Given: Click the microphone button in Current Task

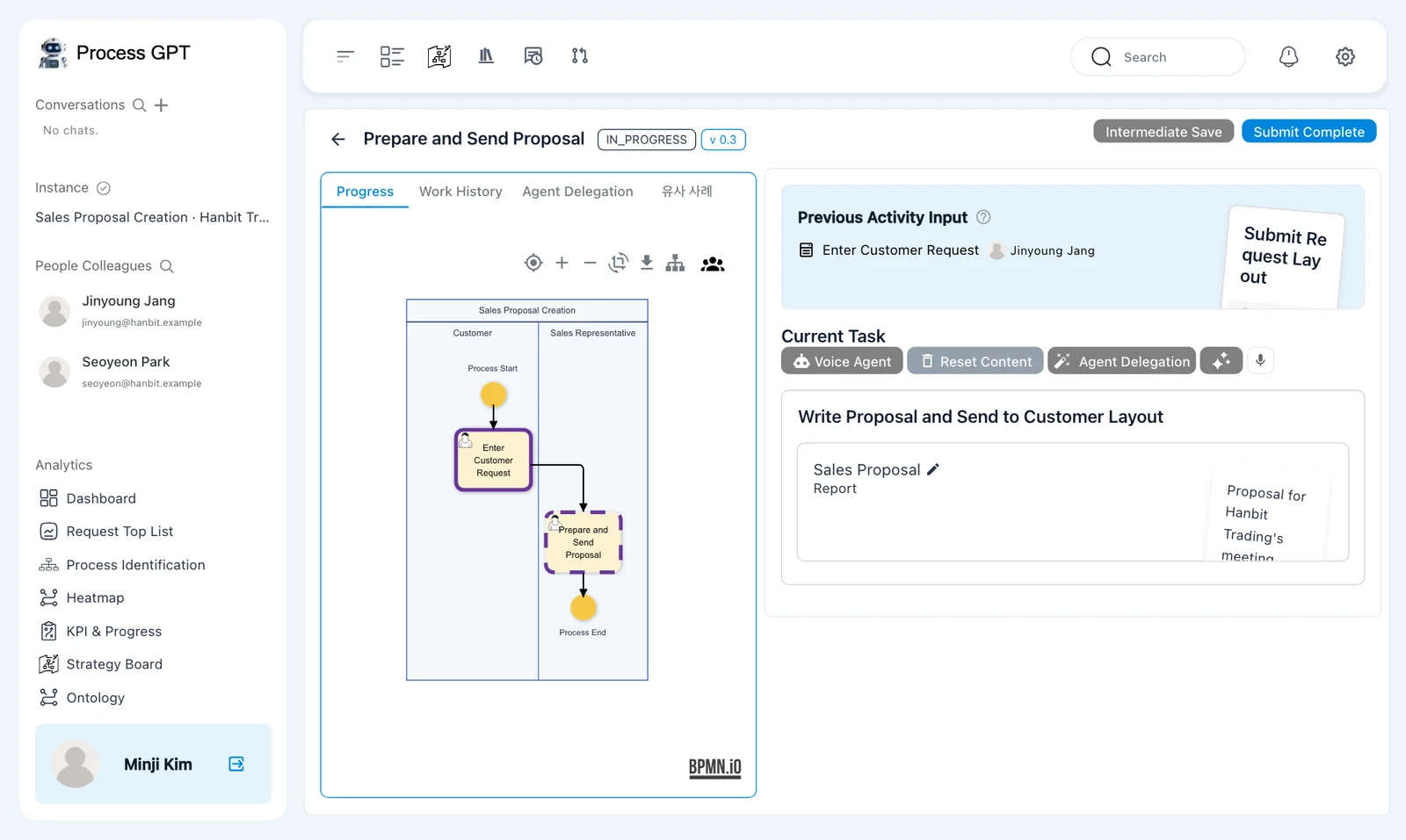Looking at the screenshot, I should click(1260, 360).
